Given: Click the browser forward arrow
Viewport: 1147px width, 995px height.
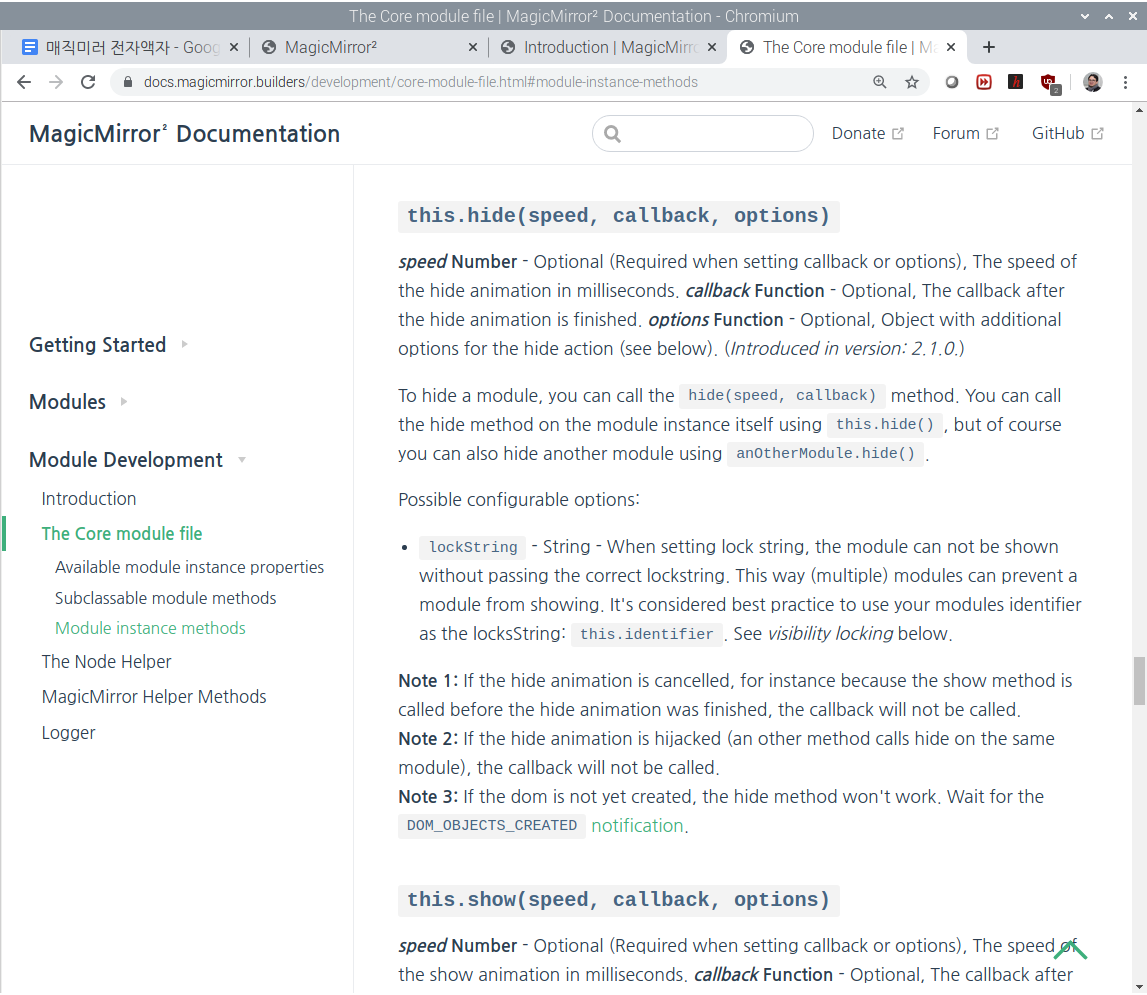Looking at the screenshot, I should pyautogui.click(x=56, y=82).
